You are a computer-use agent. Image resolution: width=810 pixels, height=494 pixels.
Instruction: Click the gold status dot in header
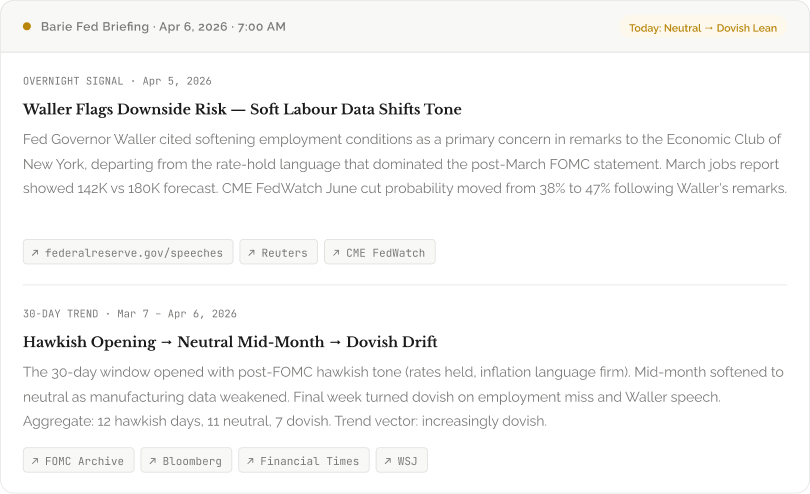pos(27,27)
